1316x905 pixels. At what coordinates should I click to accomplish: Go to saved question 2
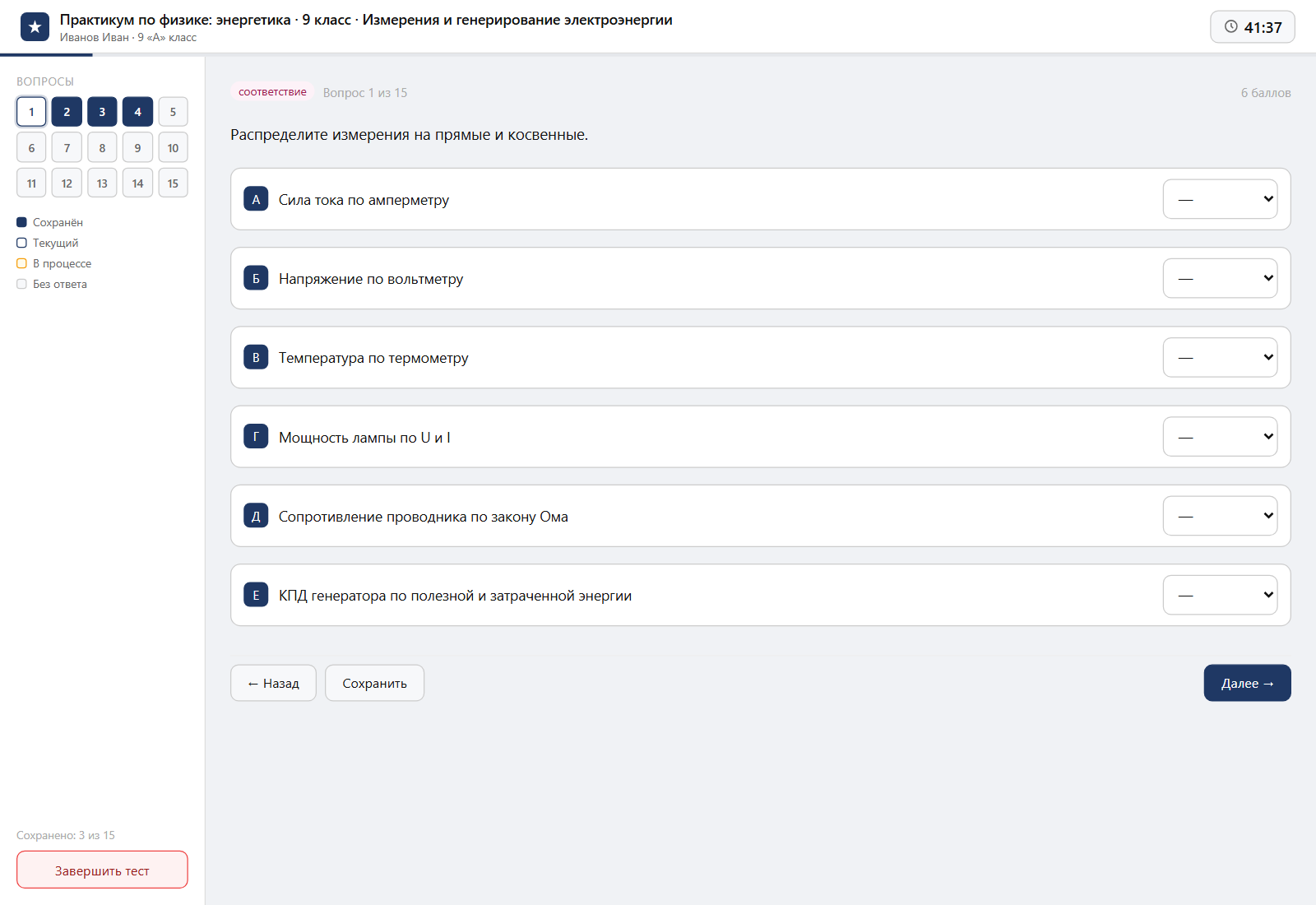coord(67,112)
